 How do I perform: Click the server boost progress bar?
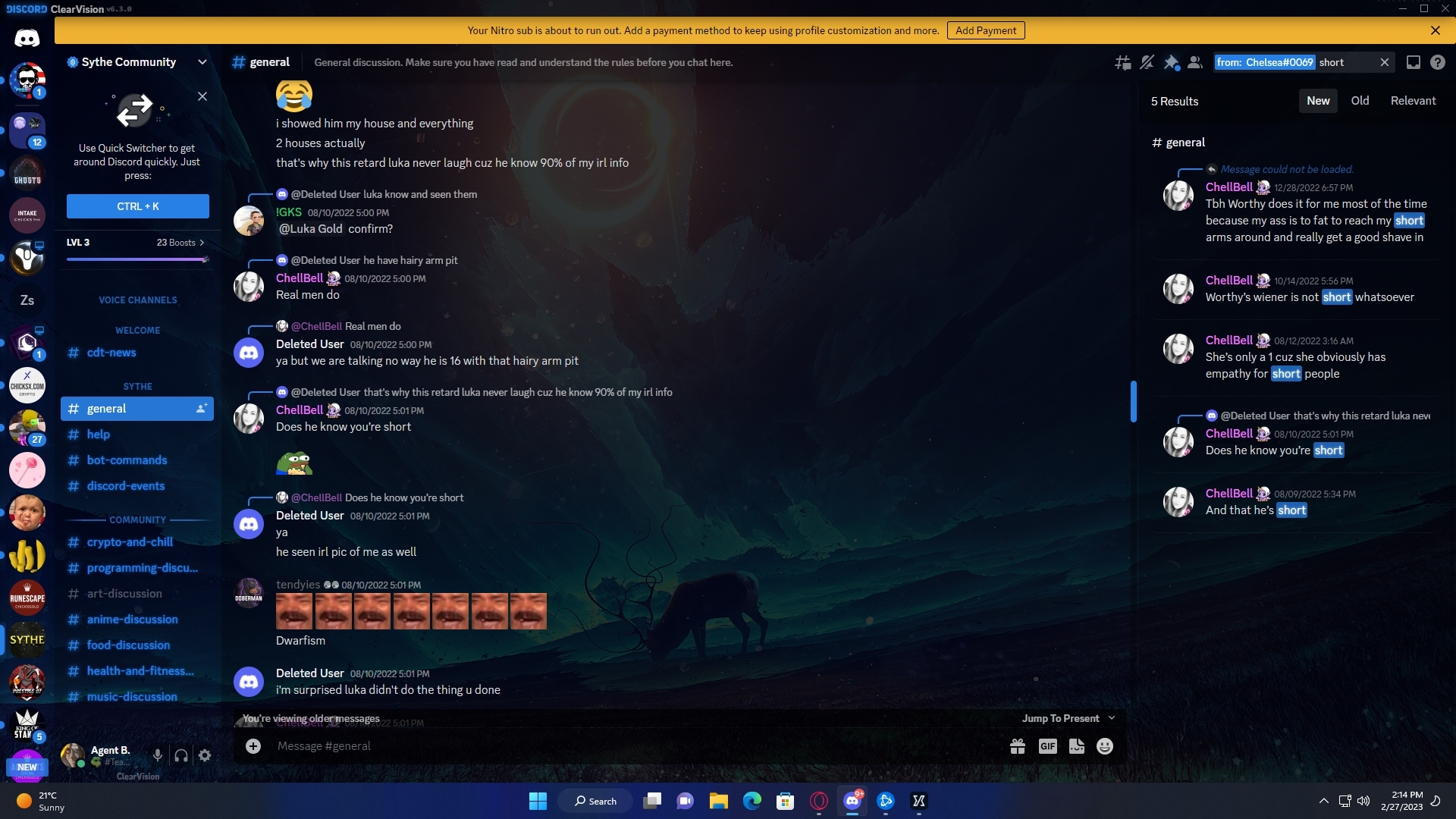137,260
